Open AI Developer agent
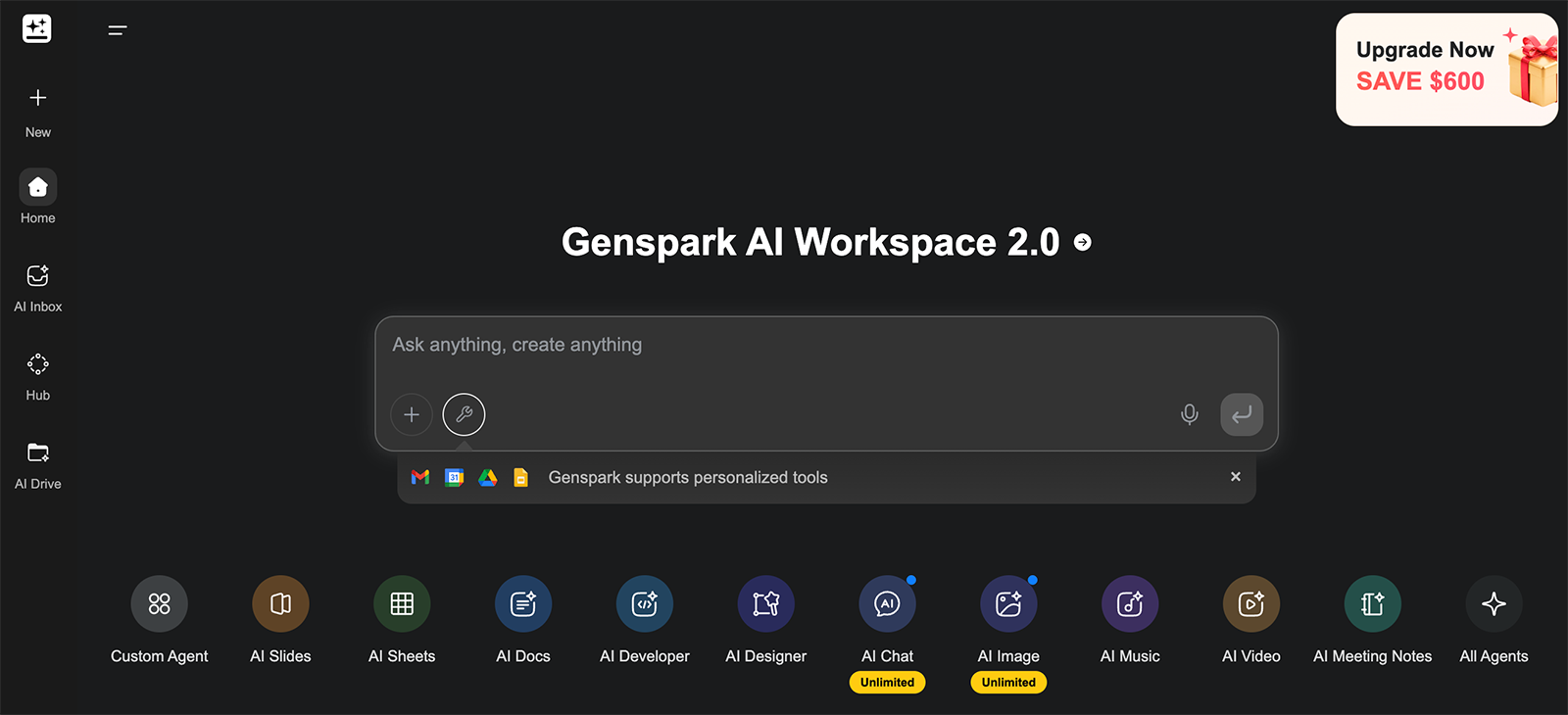1568x715 pixels. click(645, 620)
